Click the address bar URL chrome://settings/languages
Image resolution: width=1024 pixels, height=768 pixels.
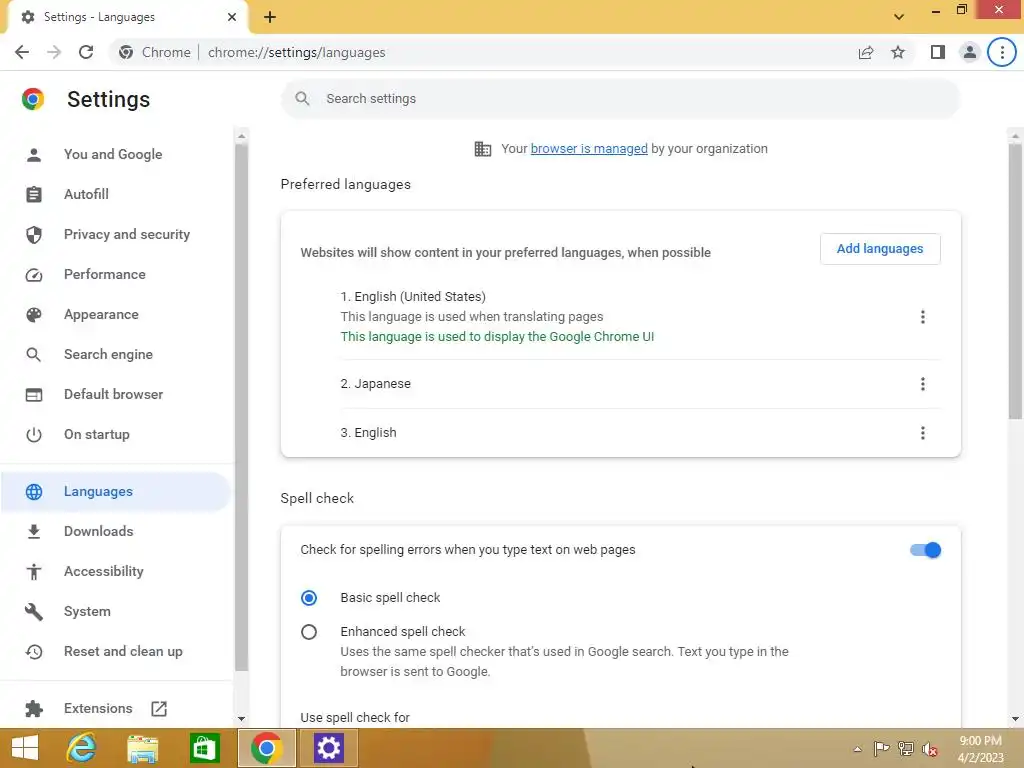[x=296, y=52]
